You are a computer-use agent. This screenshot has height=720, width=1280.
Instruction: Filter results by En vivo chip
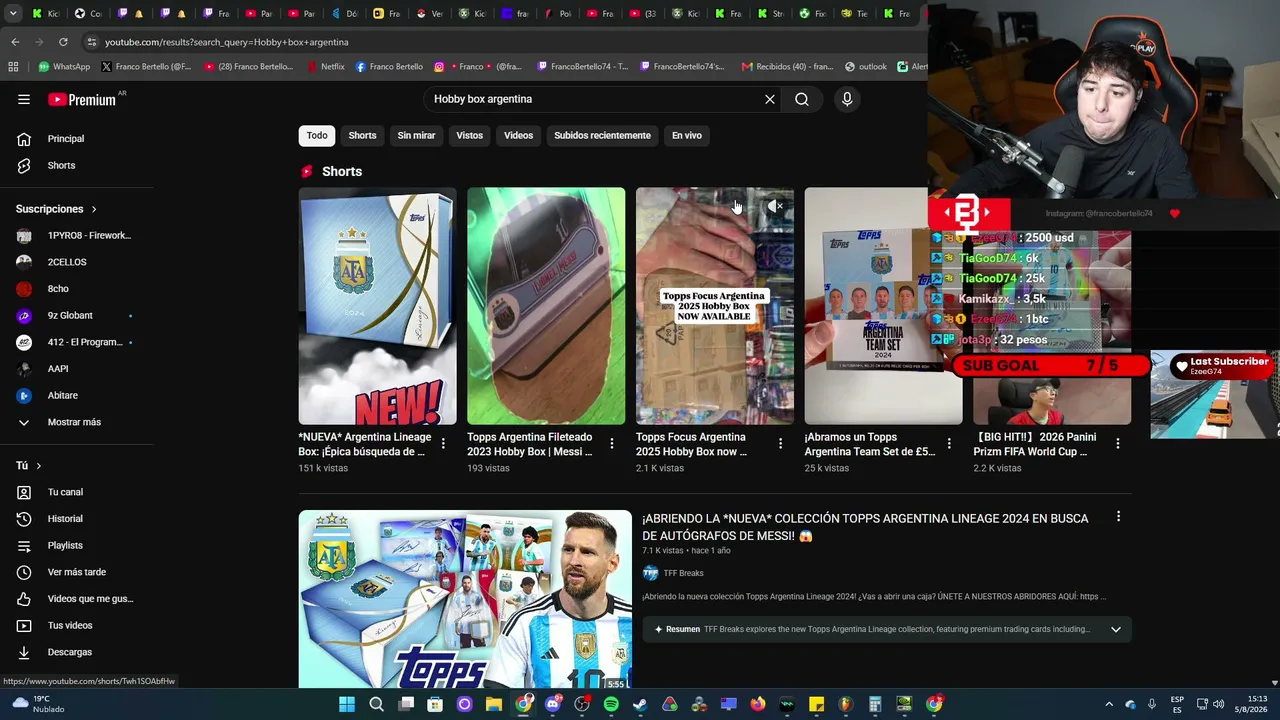686,135
